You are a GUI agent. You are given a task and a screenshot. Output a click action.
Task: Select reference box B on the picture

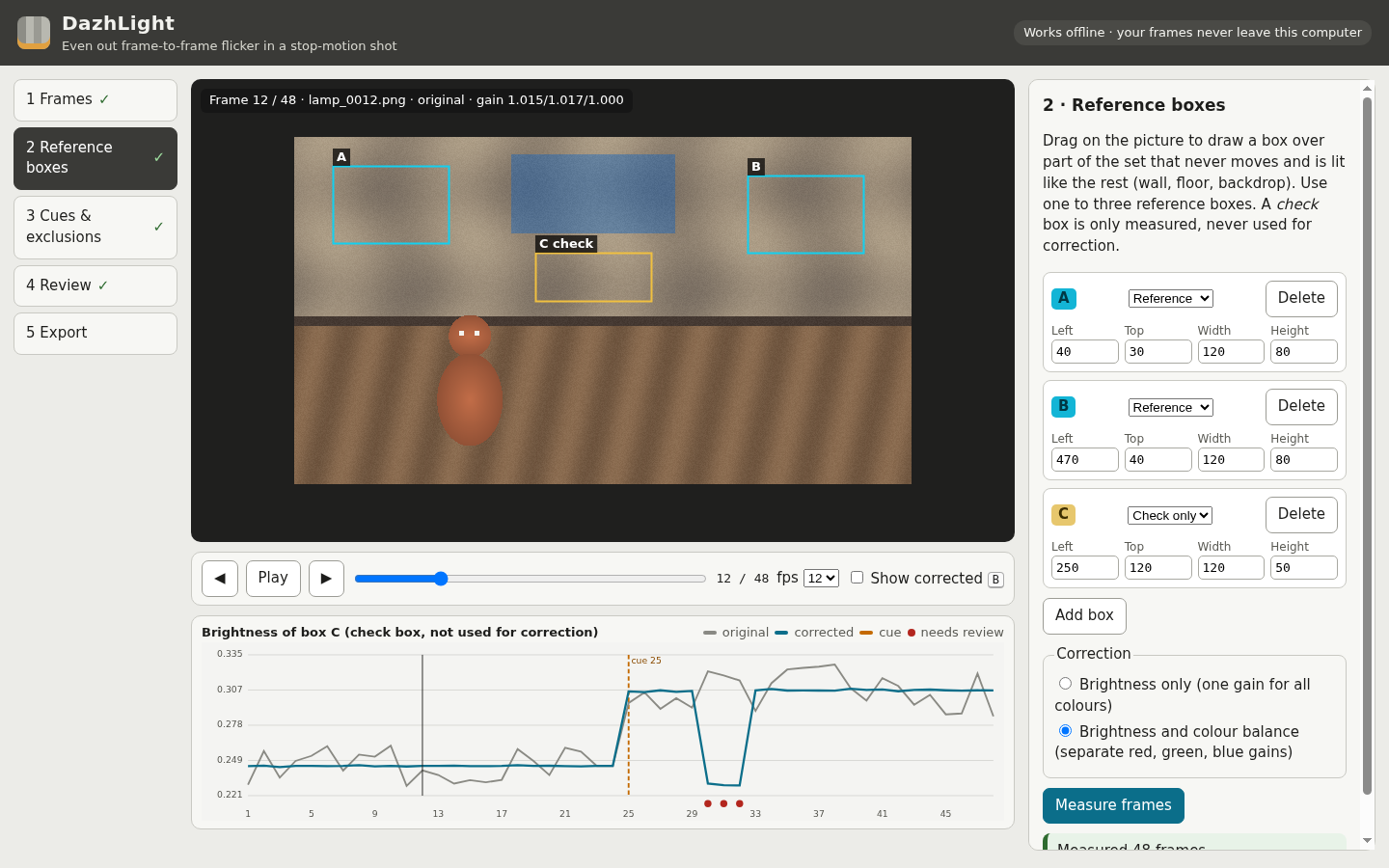[805, 214]
